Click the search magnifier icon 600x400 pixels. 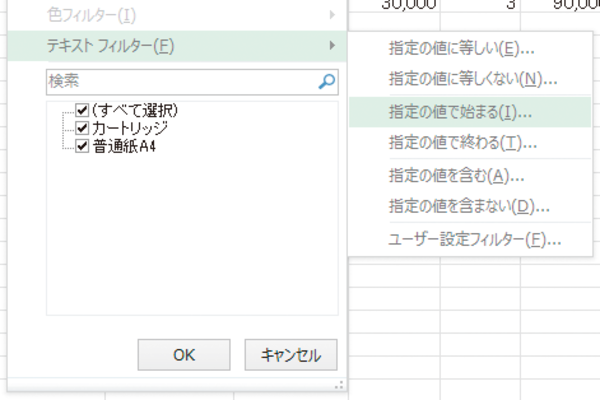coord(326,82)
